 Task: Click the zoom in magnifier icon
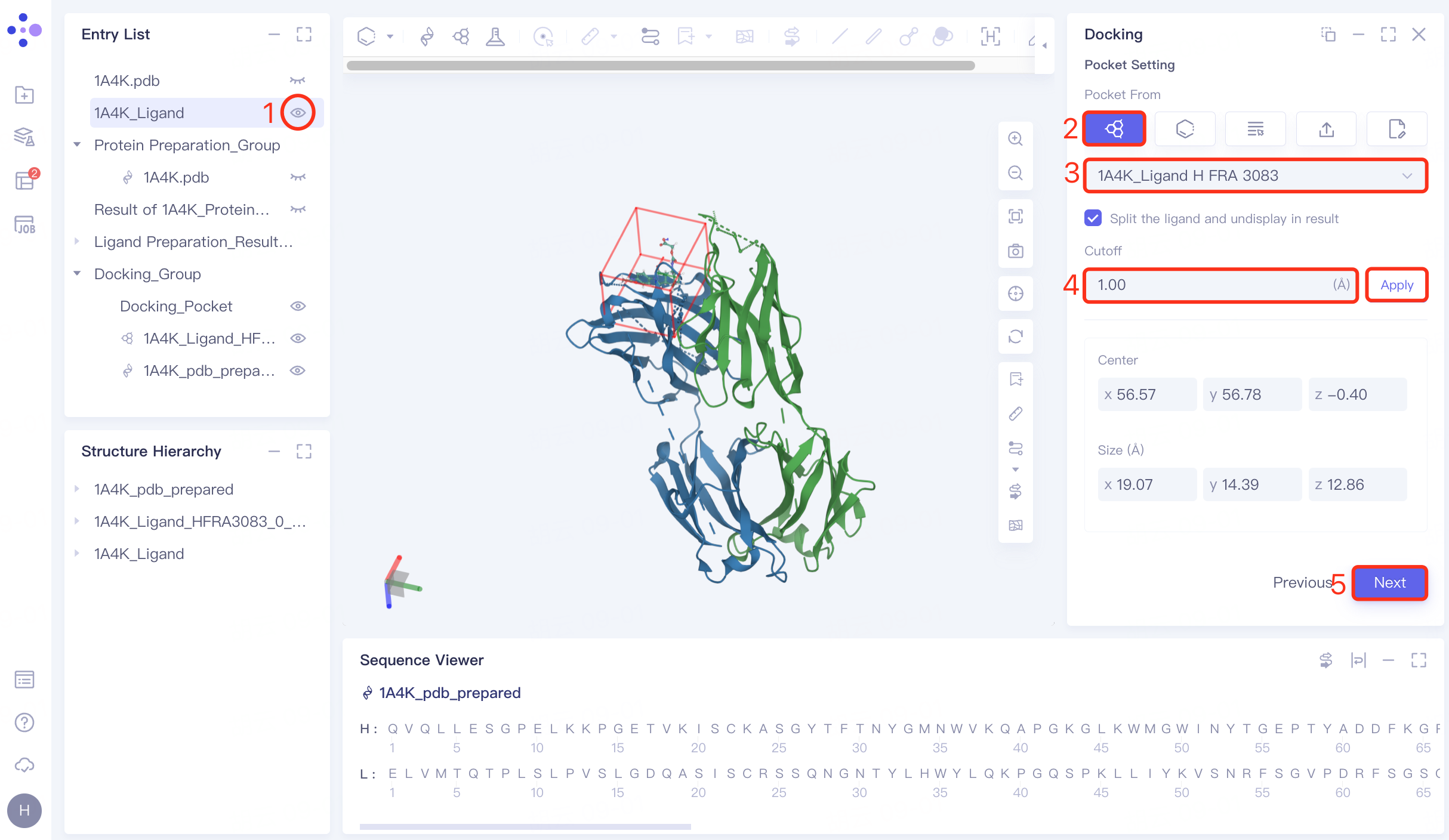pos(1015,139)
